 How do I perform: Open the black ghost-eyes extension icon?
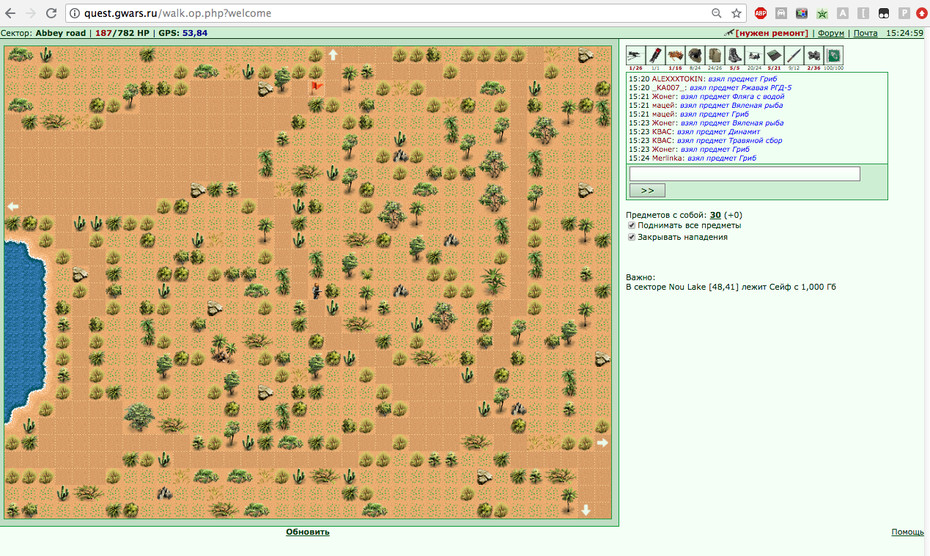click(x=884, y=13)
